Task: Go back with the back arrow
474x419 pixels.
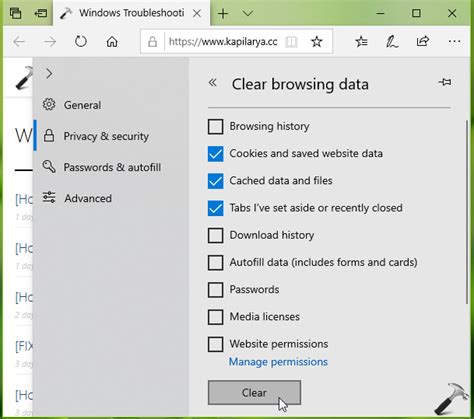Action: coord(19,42)
